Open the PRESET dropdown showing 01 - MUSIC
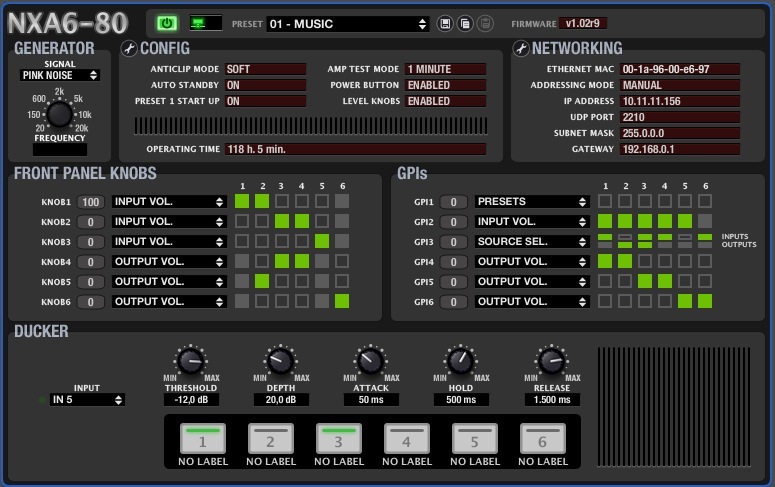The width and height of the screenshot is (775, 487). (x=347, y=23)
